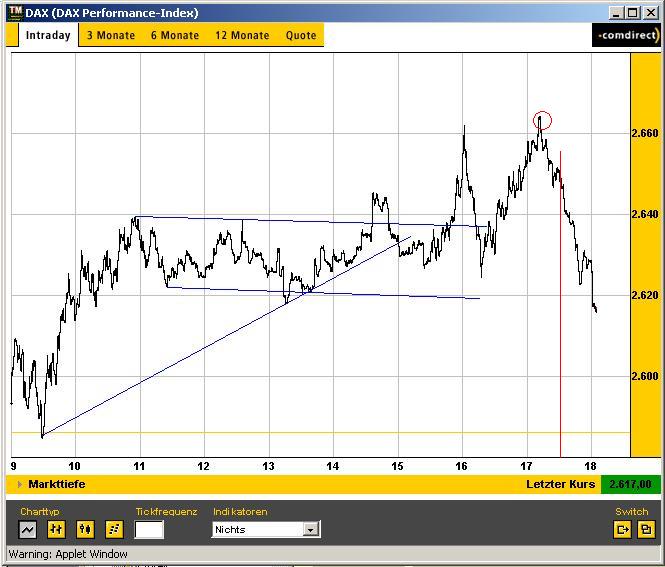The height and width of the screenshot is (567, 665).
Task: Maximize the DAX chart window
Action: tap(633, 13)
